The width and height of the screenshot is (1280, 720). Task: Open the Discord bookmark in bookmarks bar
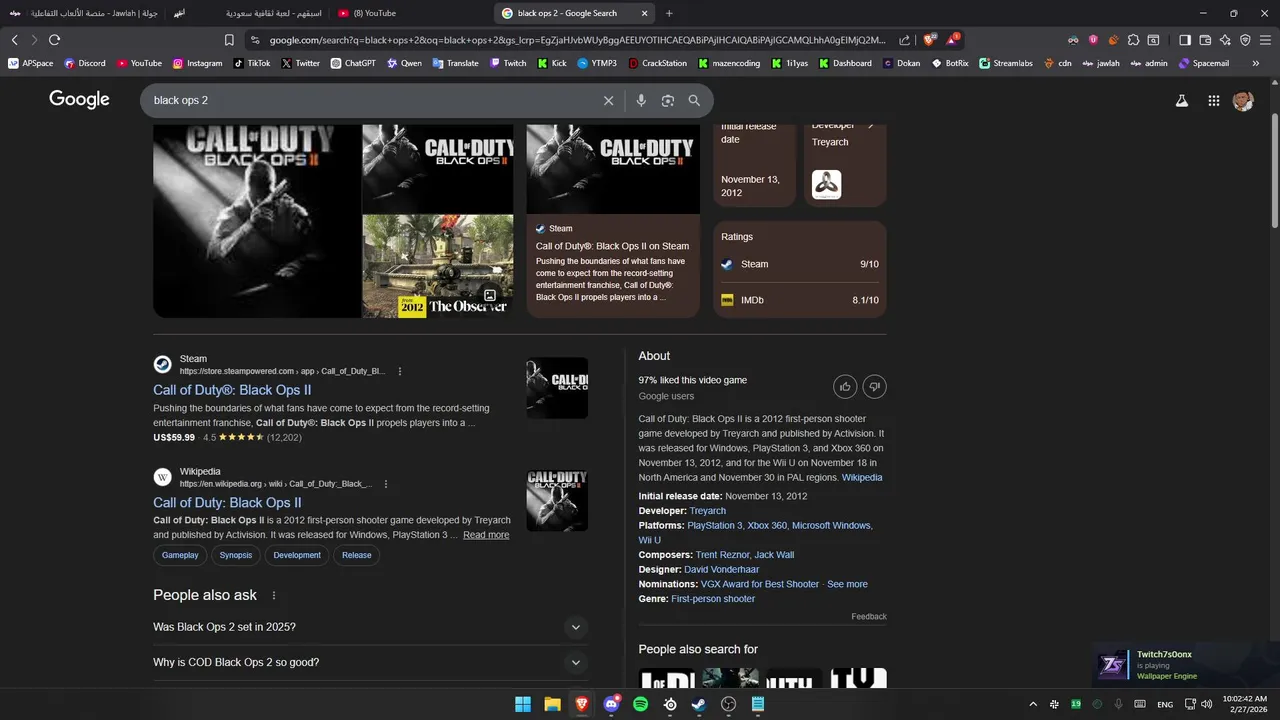tap(85, 63)
